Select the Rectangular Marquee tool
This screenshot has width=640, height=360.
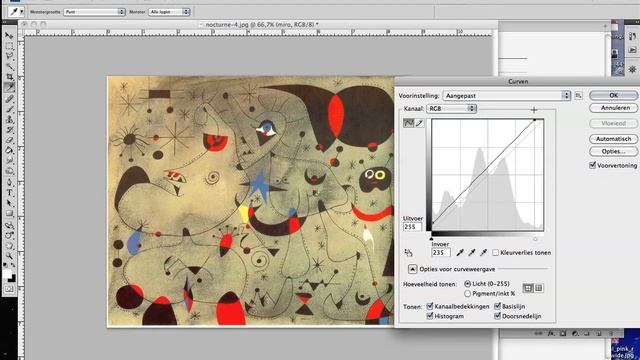(9, 46)
